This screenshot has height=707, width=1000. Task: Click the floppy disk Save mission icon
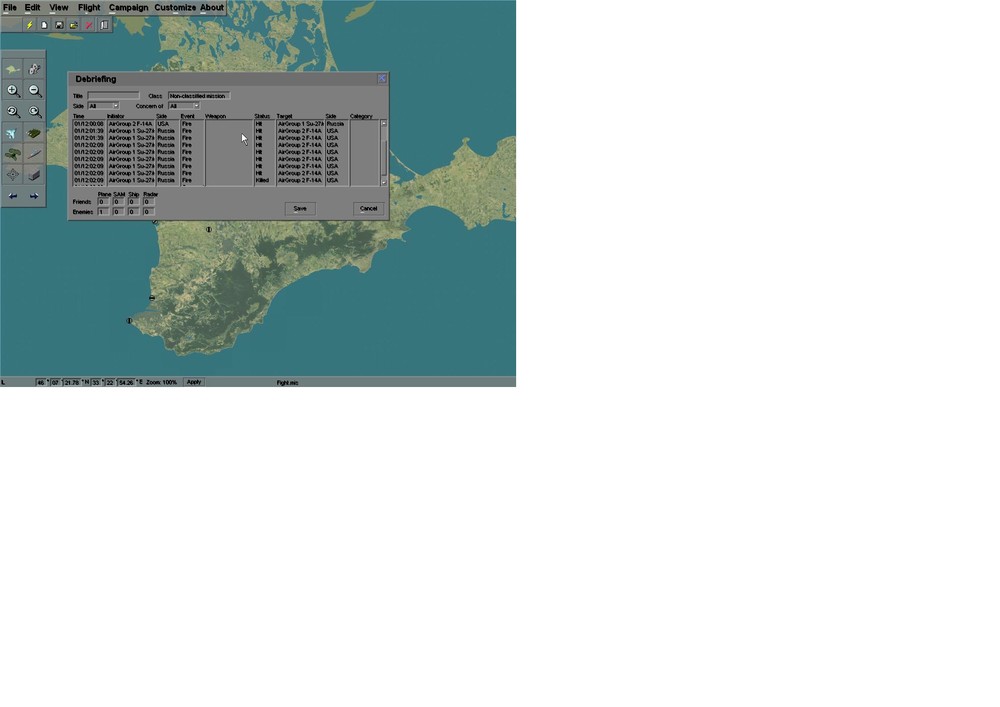click(59, 25)
